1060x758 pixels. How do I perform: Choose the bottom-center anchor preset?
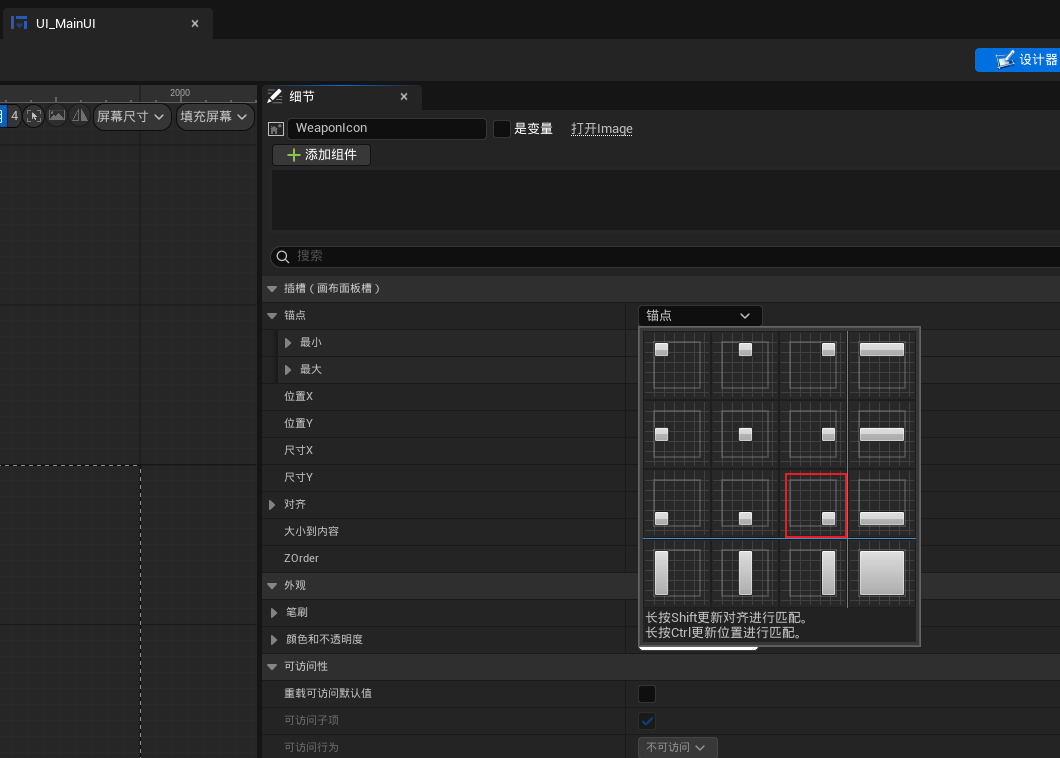tap(745, 504)
